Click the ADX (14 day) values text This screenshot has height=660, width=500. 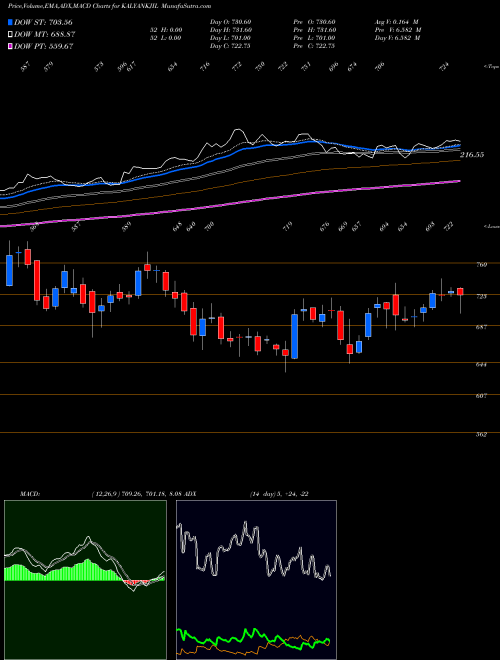coord(279,494)
